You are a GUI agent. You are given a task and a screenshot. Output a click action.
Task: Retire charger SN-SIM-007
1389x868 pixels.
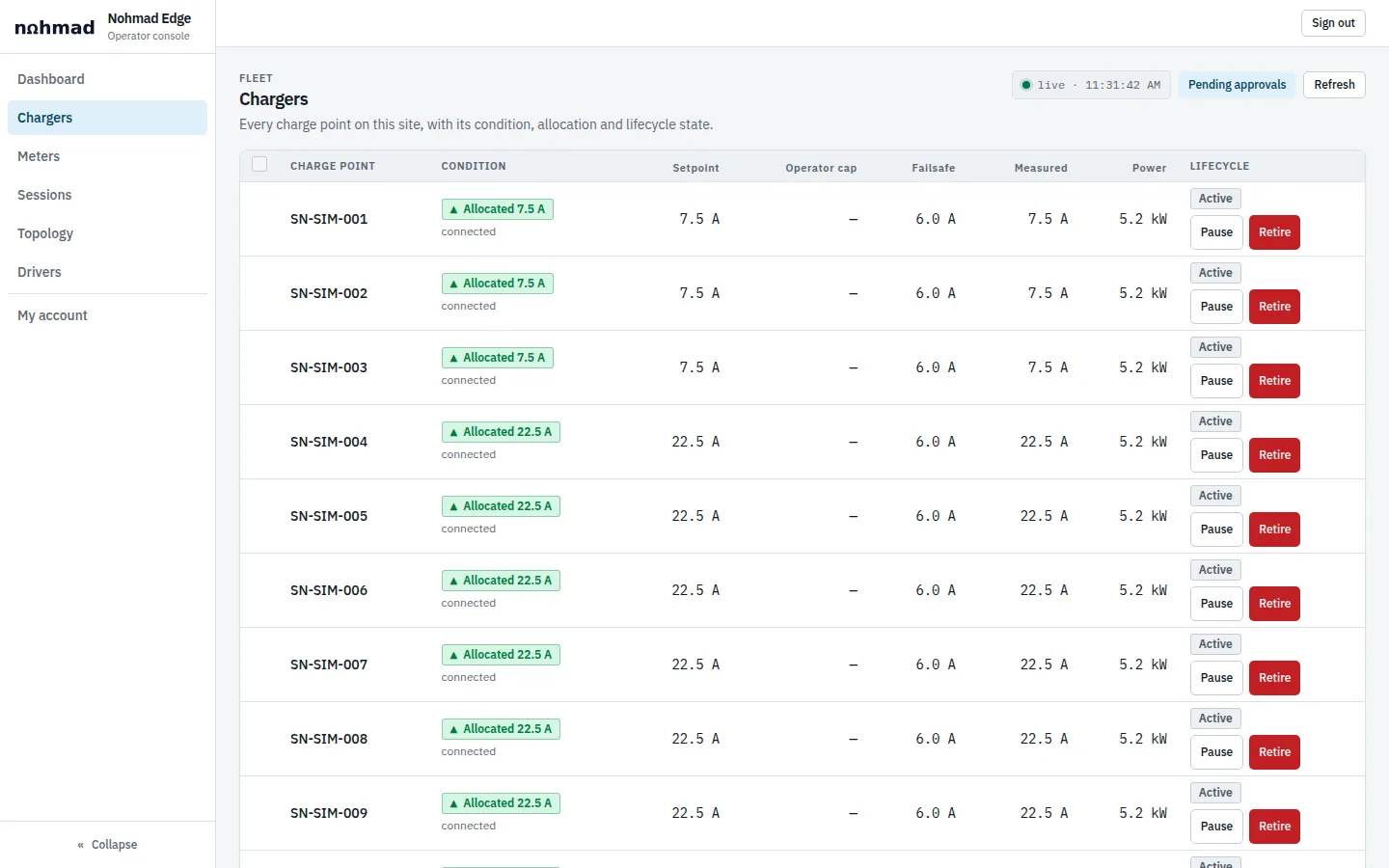(1274, 678)
